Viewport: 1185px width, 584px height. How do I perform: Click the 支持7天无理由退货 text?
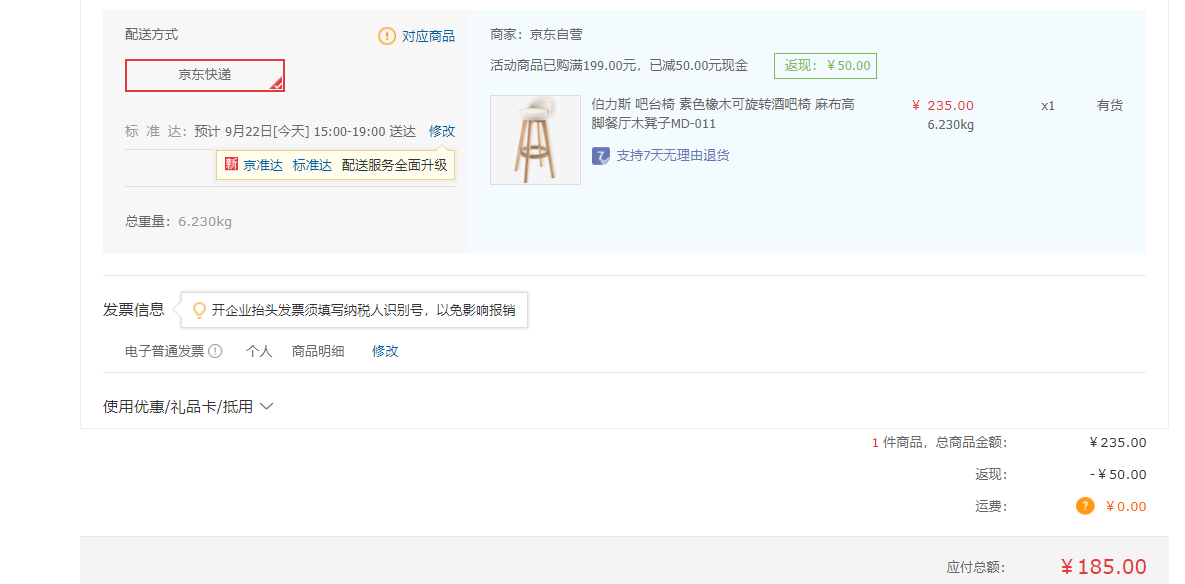(673, 156)
